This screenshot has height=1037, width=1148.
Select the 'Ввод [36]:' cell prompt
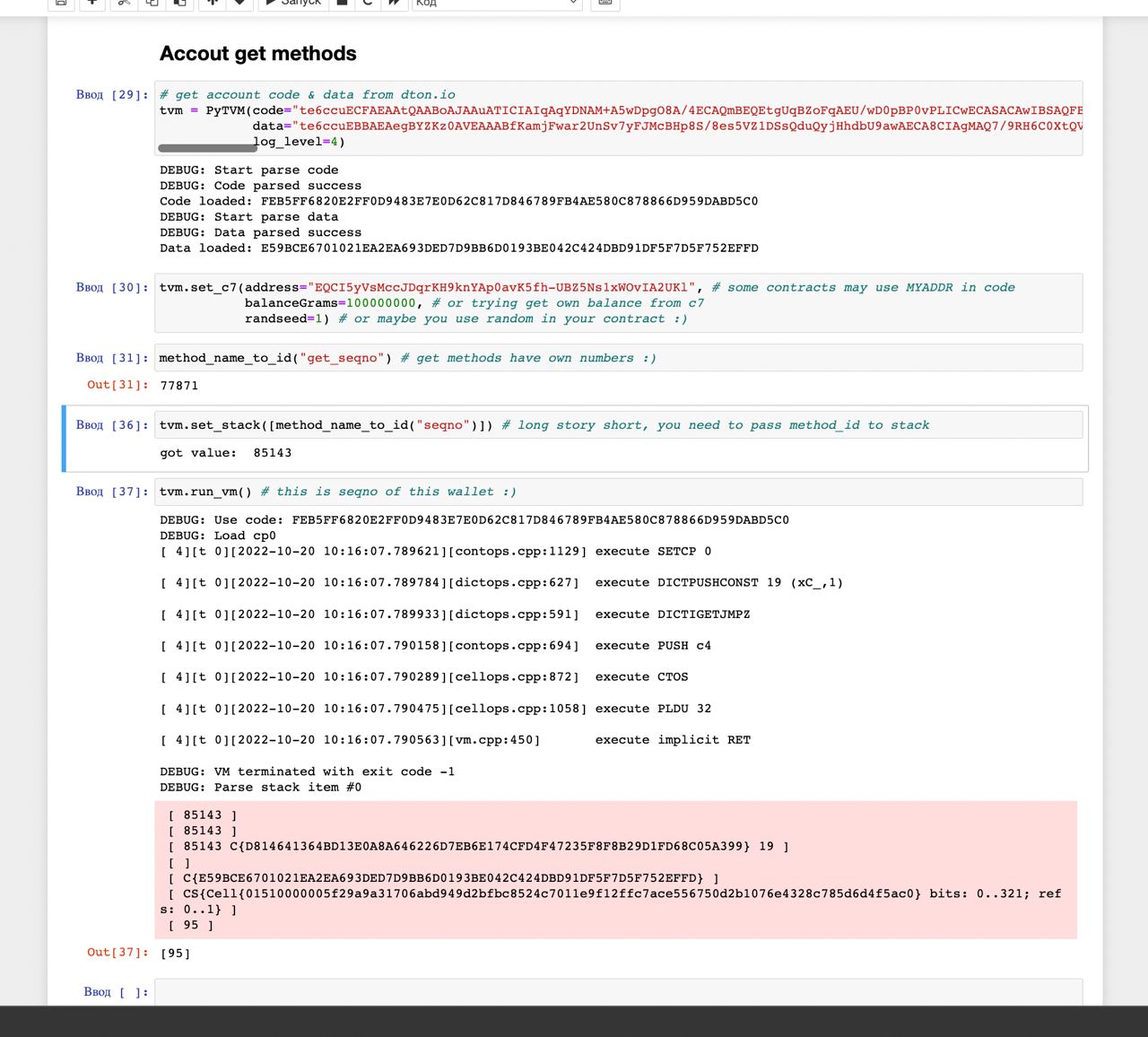click(x=112, y=425)
